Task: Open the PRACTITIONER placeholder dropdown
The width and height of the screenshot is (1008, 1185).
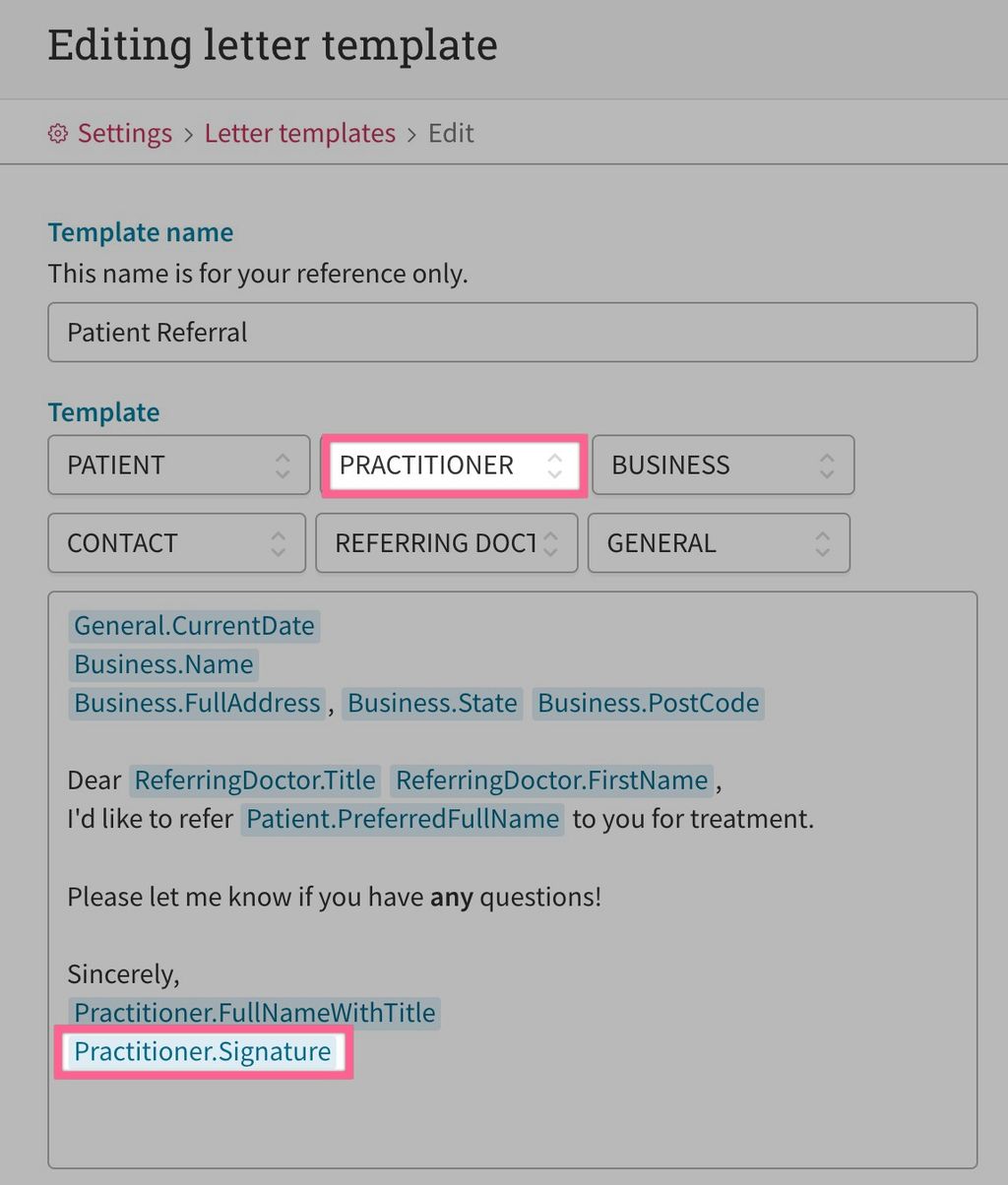Action: coord(453,465)
